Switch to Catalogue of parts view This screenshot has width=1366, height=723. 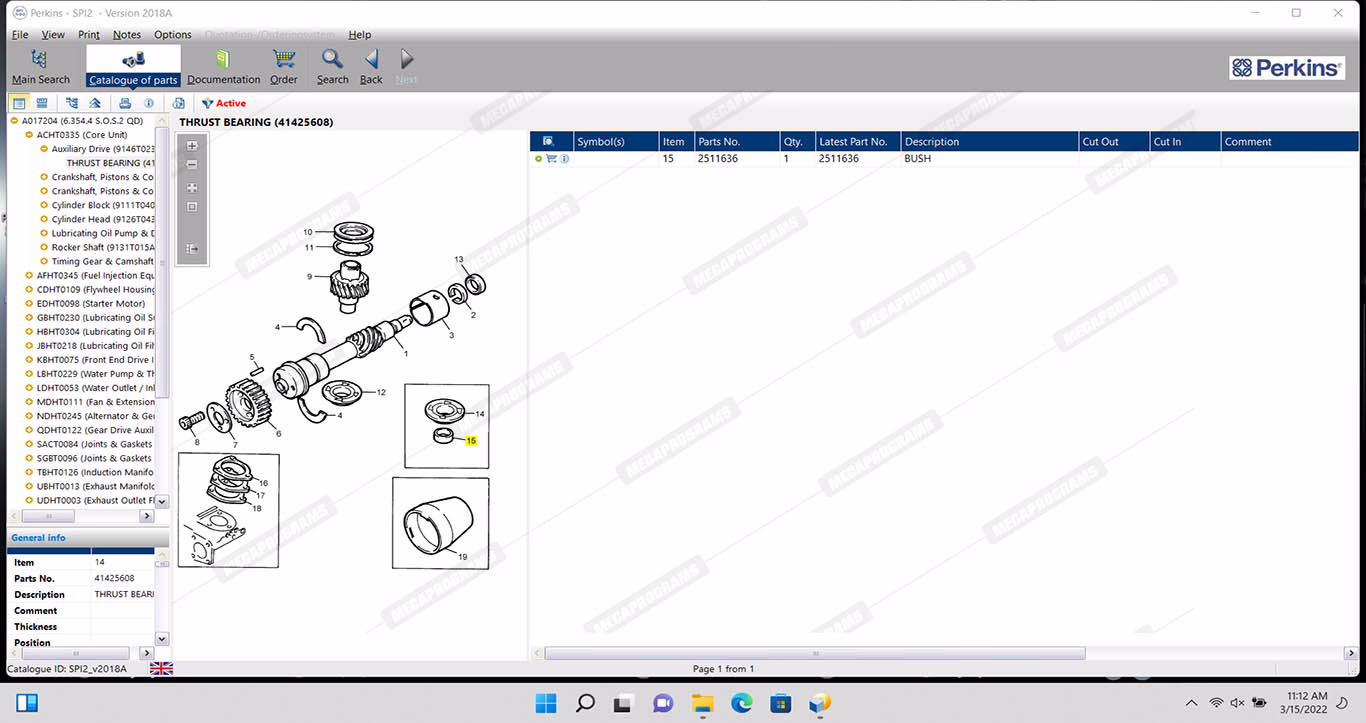tap(133, 66)
